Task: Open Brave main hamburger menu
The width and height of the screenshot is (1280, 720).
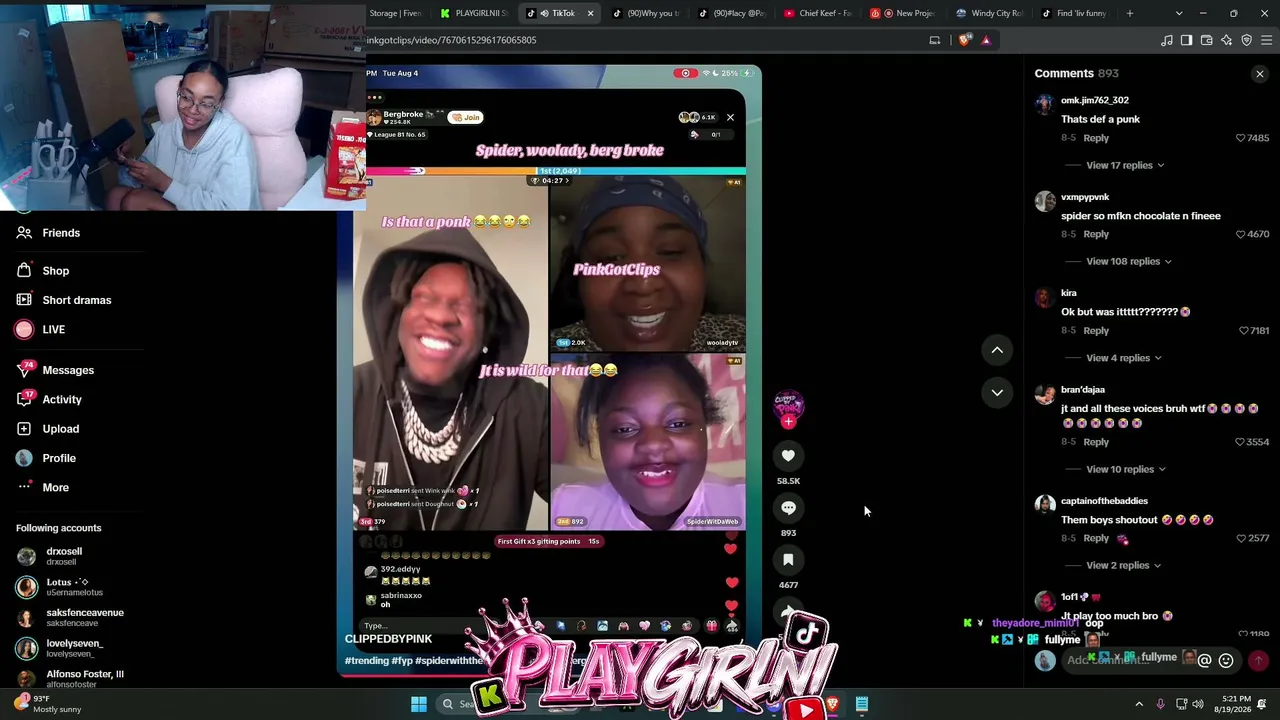Action: [1268, 40]
